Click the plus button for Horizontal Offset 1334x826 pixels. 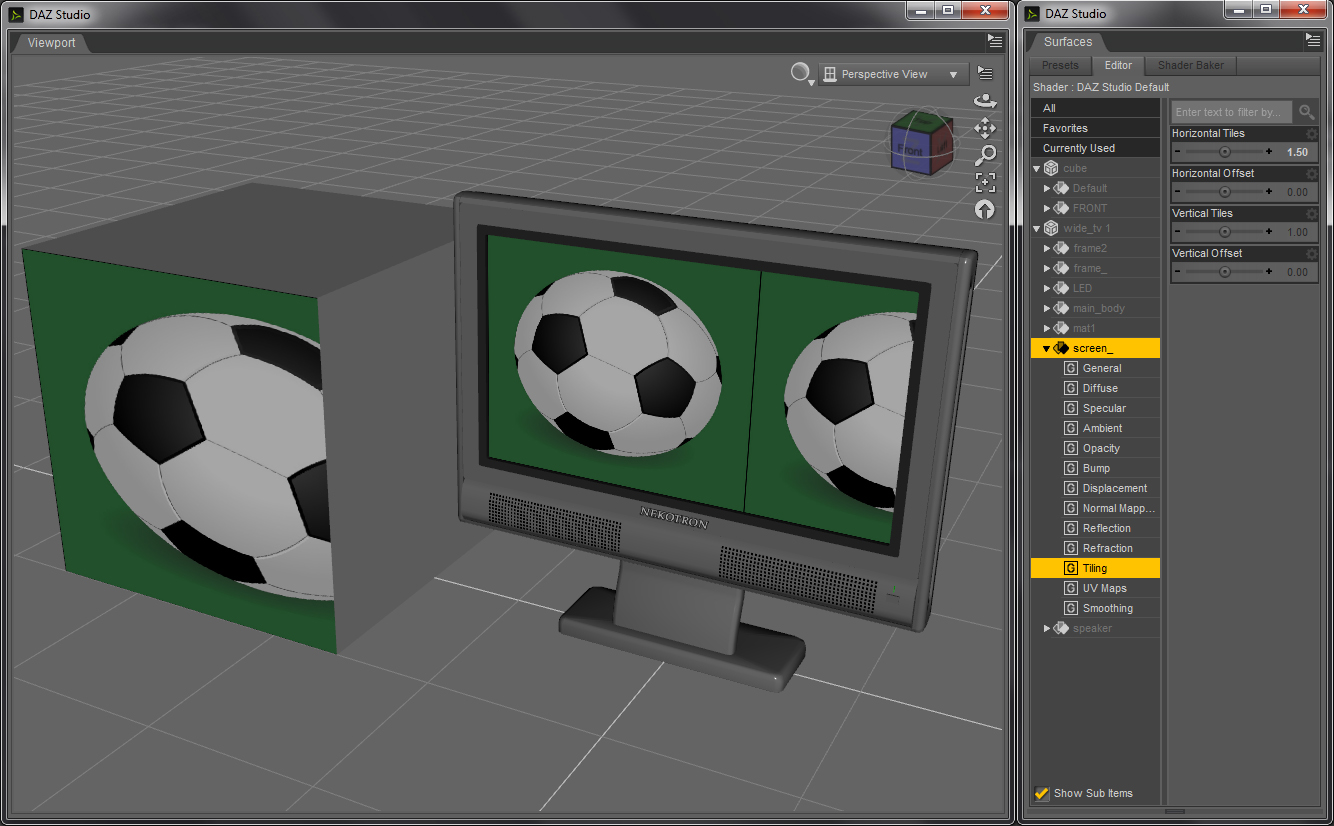1269,192
